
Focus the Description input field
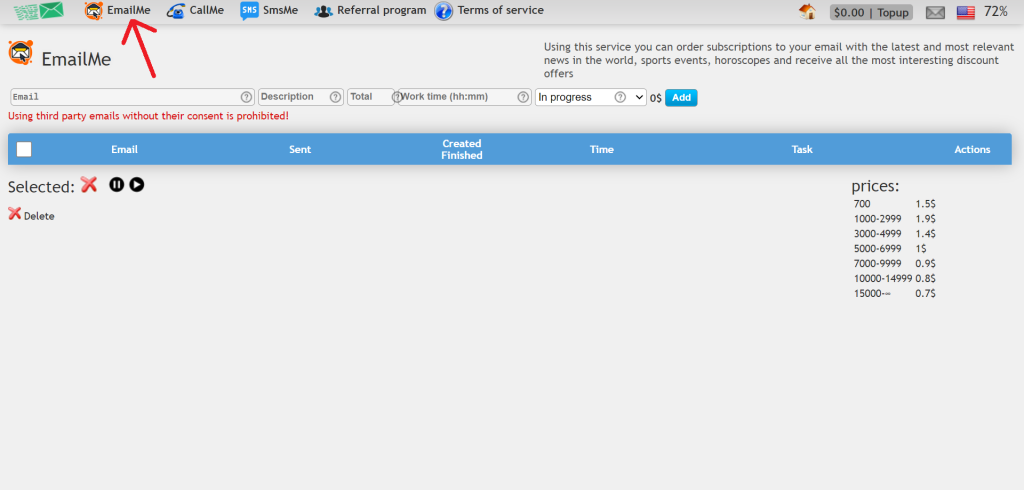click(301, 97)
